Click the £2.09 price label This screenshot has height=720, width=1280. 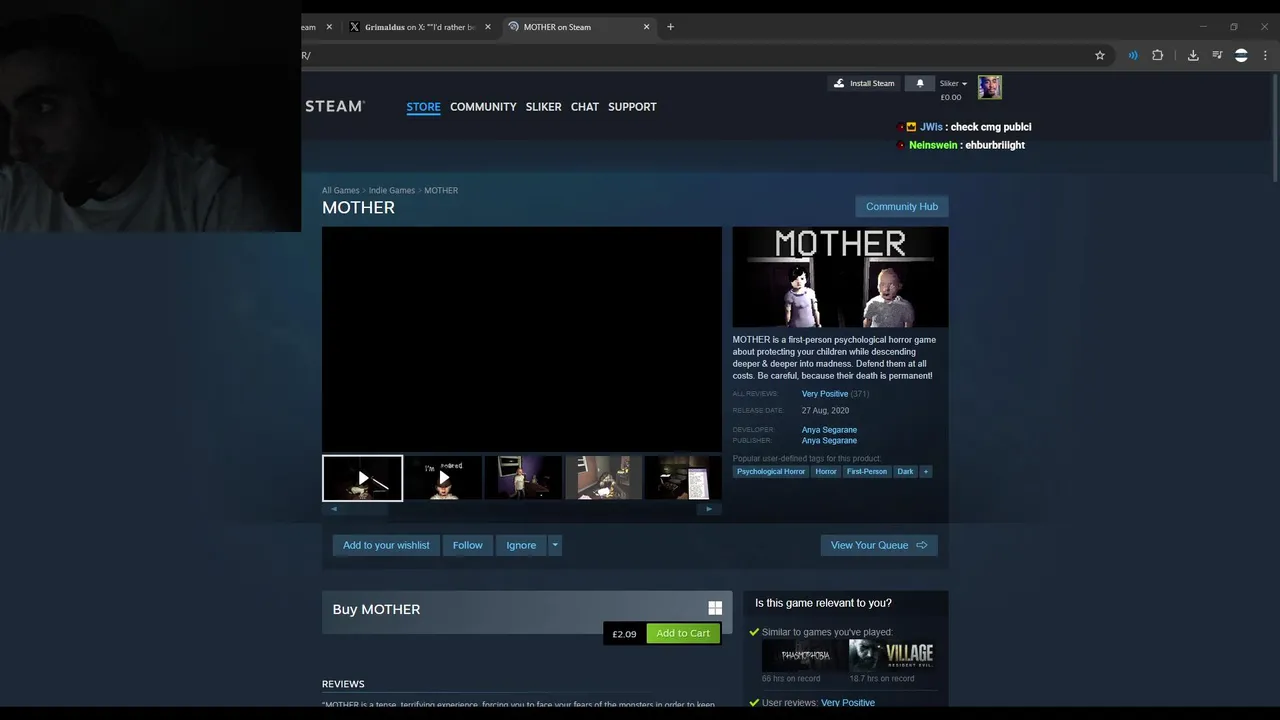624,634
